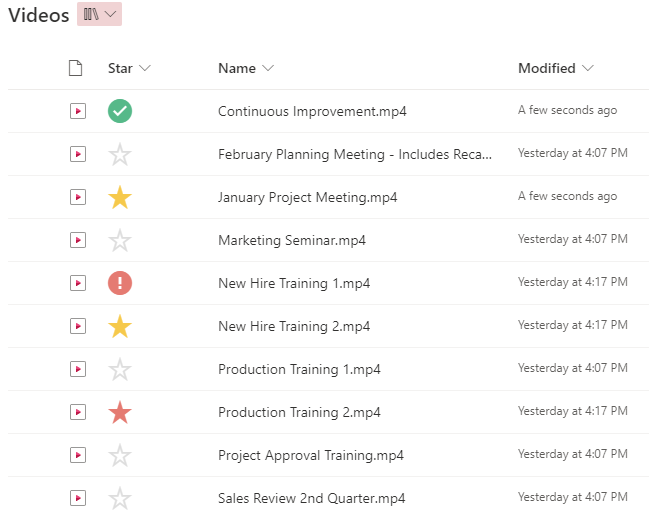Open Sales Review 2nd Quarter.mp4
The height and width of the screenshot is (519, 649).
pyautogui.click(x=312, y=499)
